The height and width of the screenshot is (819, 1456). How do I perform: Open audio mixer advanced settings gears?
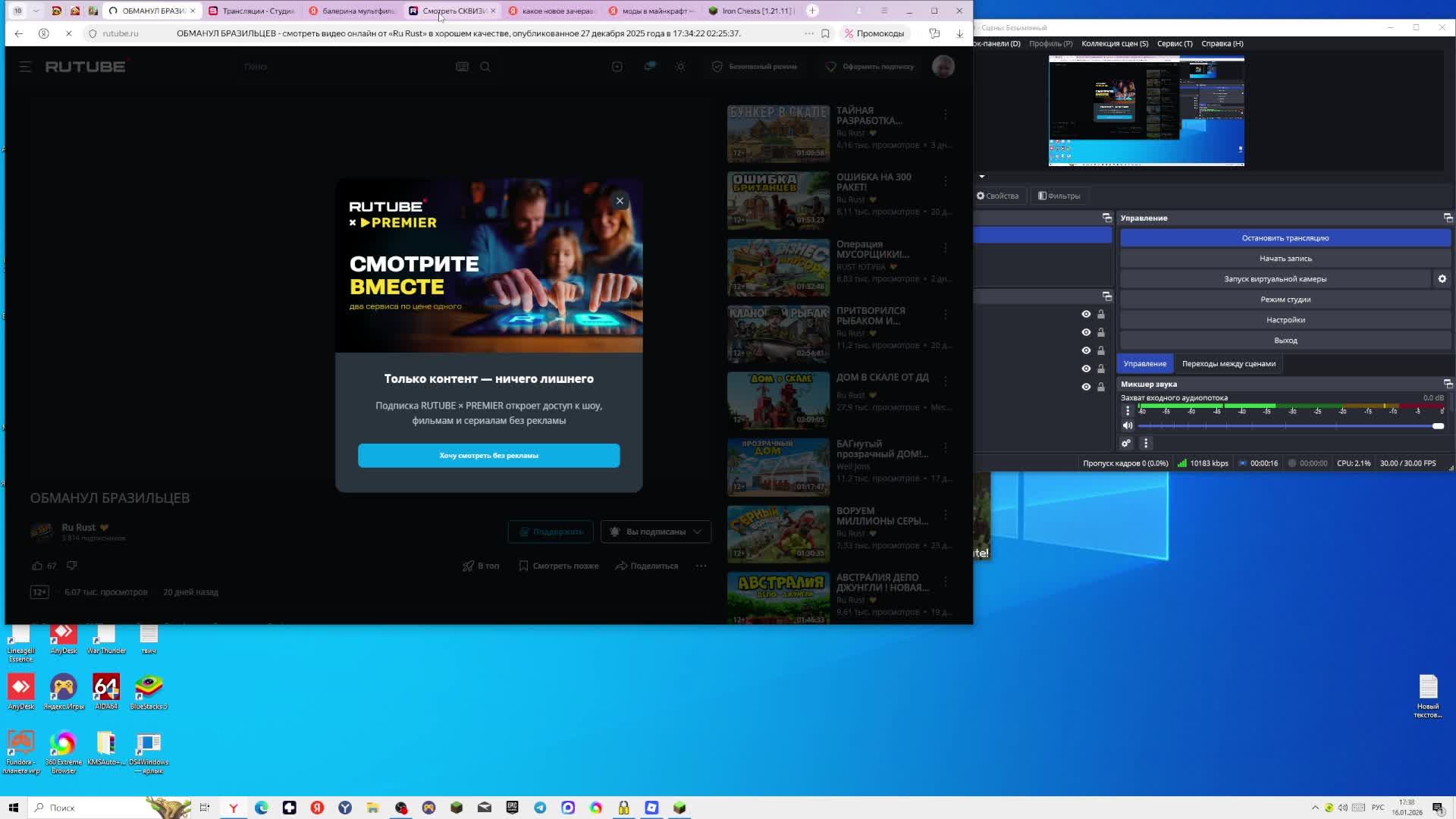(1126, 444)
